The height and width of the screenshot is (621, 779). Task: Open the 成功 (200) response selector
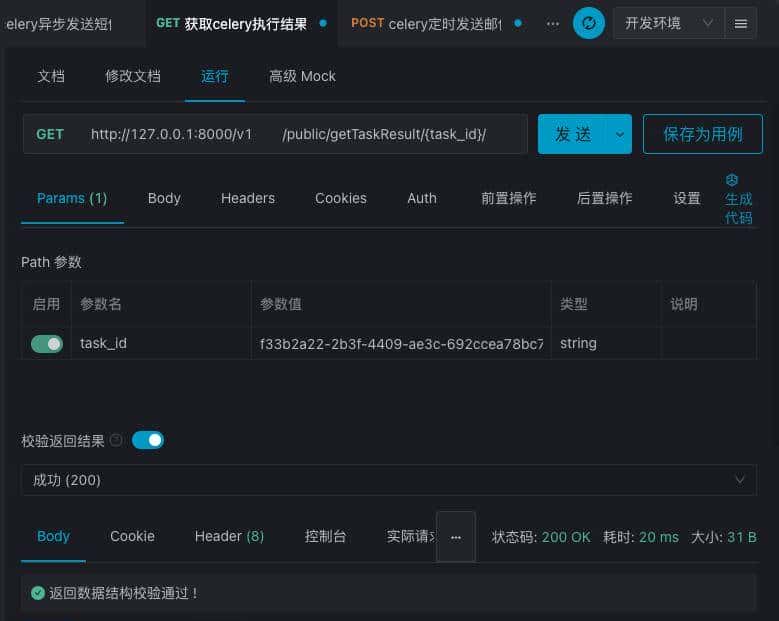(x=389, y=480)
